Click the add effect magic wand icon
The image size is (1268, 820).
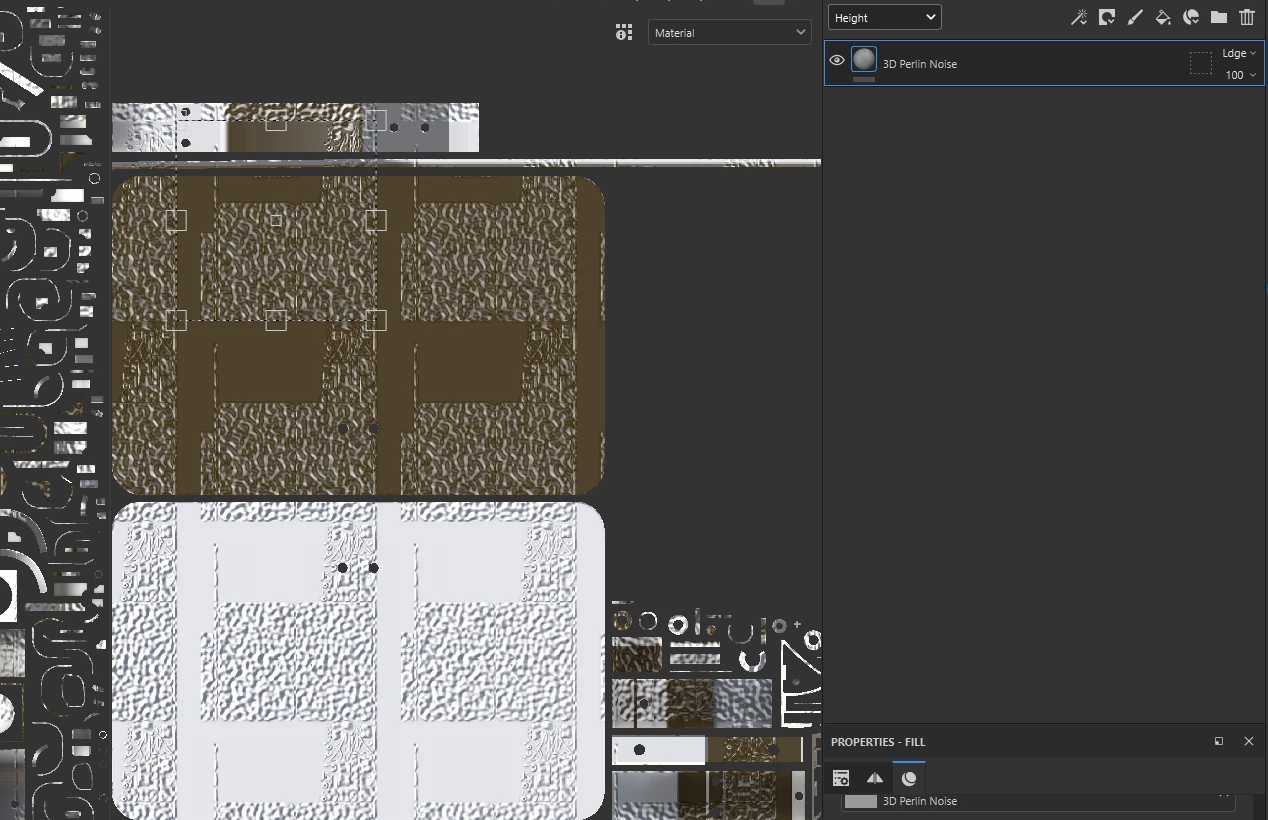pyautogui.click(x=1079, y=17)
